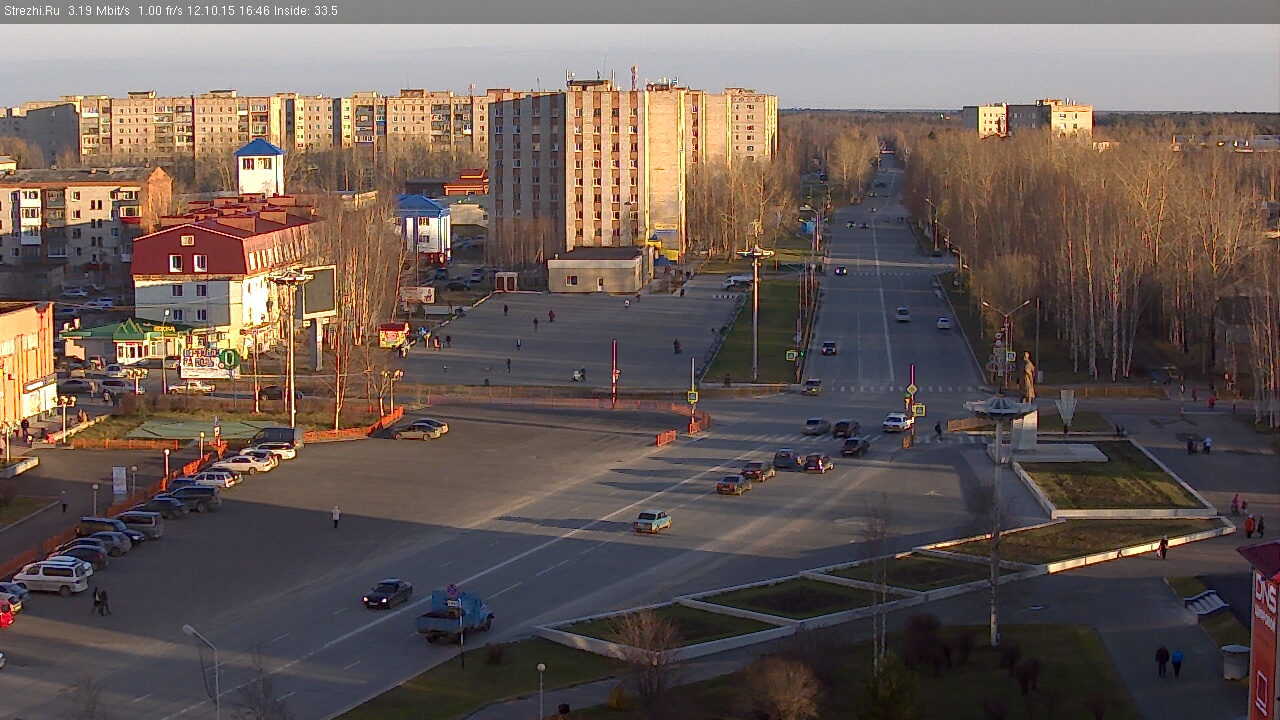Click the "Strezhi.Ru" overlay label
Screen dimensions: 1280x720
pos(32,11)
